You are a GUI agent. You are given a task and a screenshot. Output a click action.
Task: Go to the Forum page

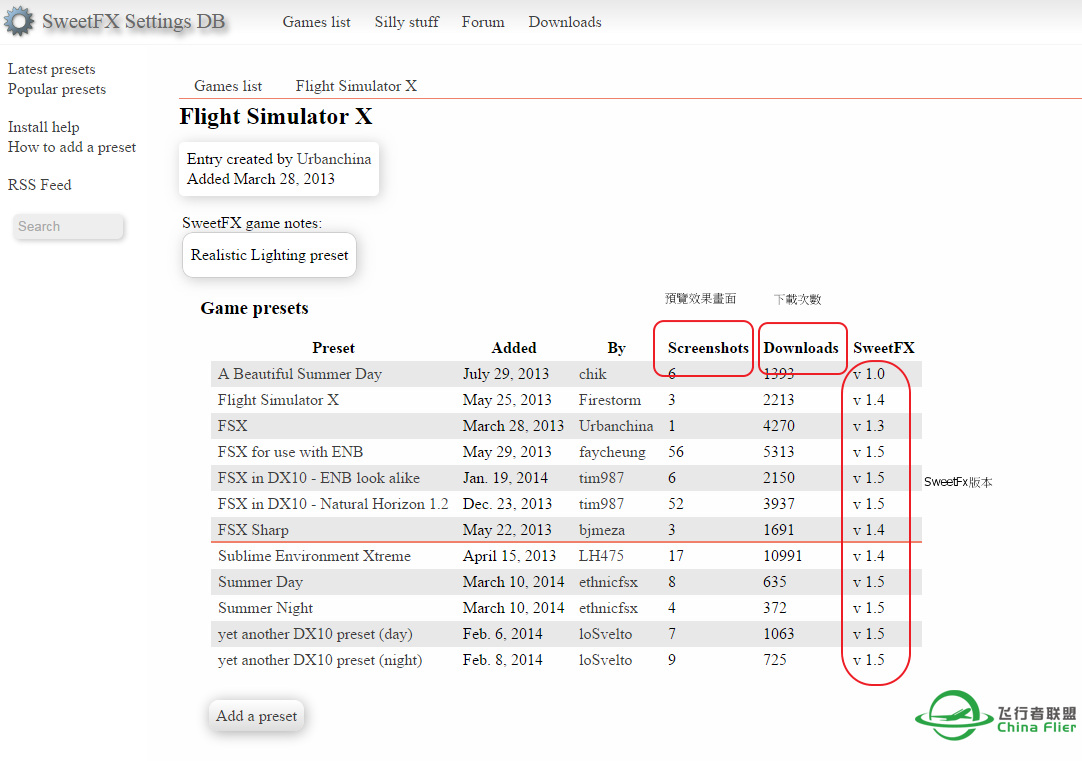point(483,22)
